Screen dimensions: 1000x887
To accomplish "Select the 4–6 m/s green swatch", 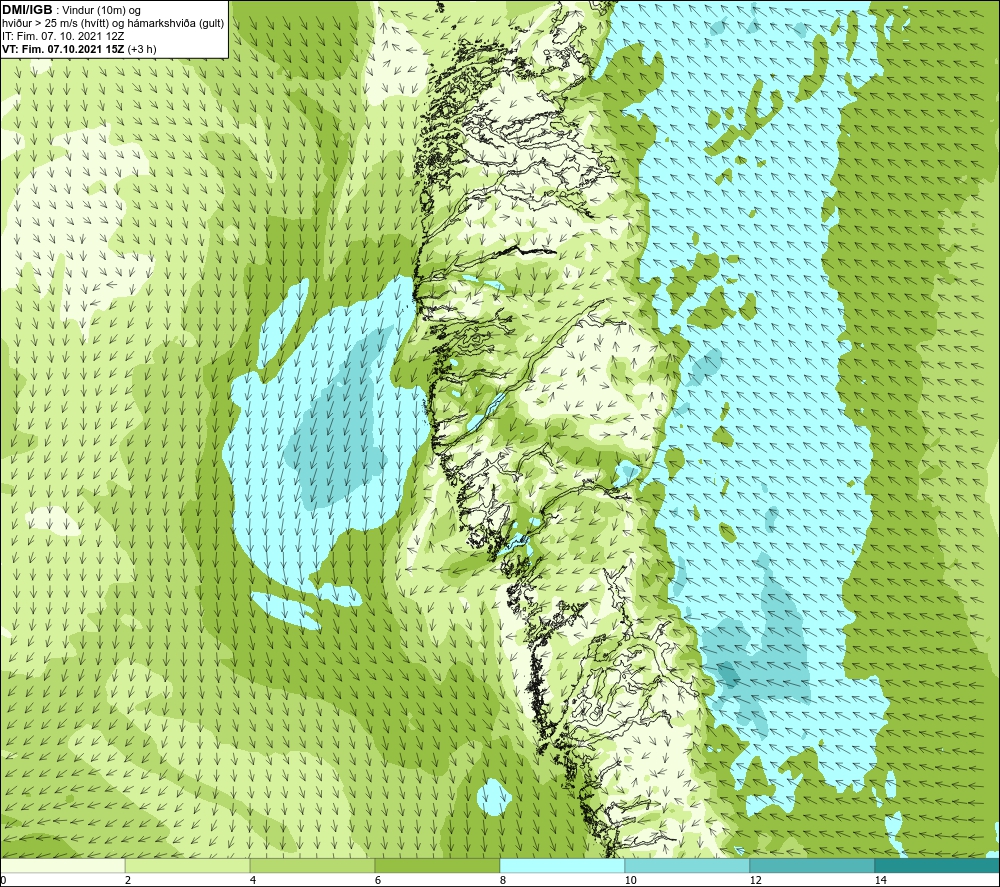I will click(x=312, y=865).
